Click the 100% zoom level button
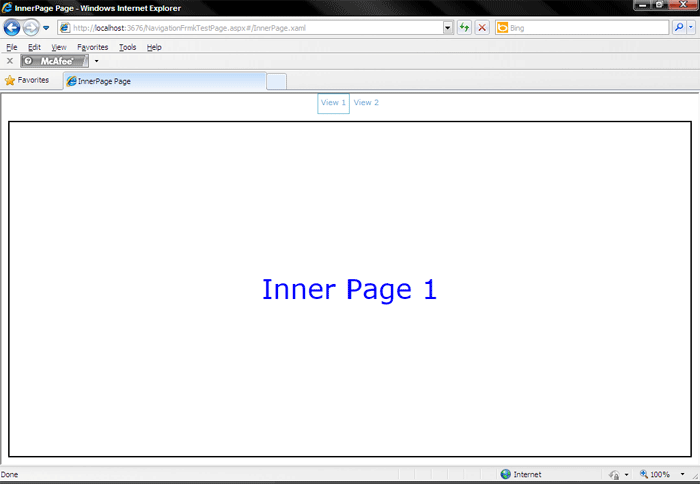Viewport: 700px width, 484px height. [655, 474]
